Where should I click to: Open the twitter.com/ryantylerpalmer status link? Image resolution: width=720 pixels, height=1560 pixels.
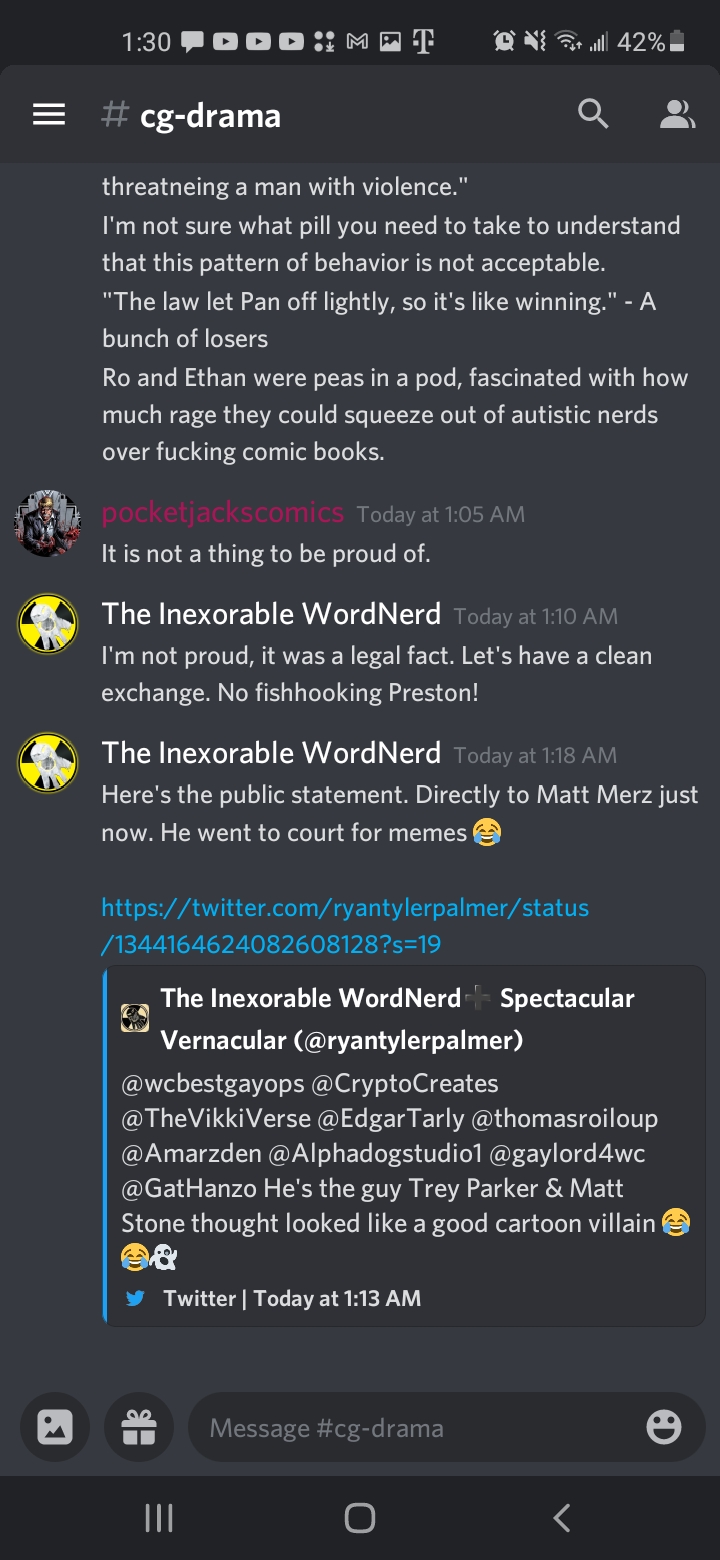point(345,925)
